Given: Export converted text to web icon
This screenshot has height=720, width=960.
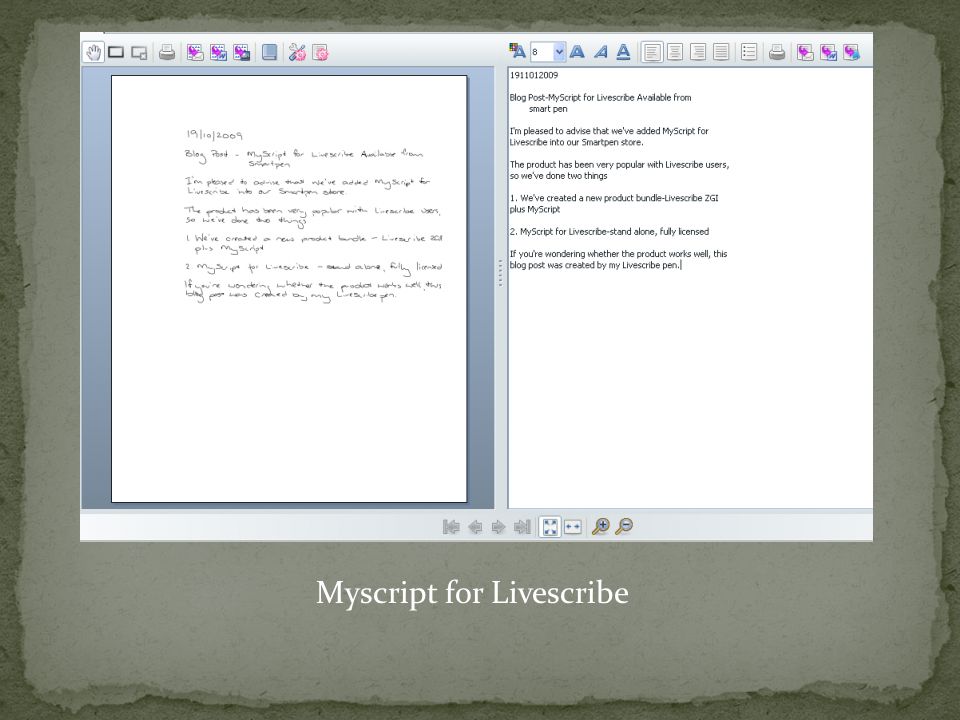Looking at the screenshot, I should 852,52.
